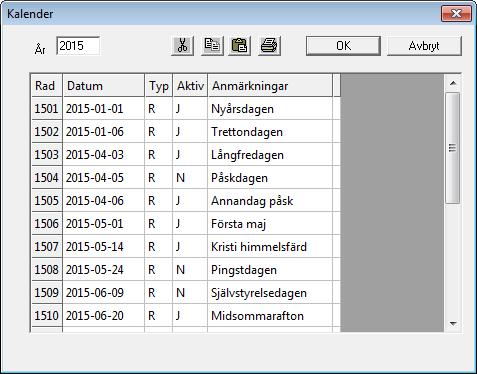Click the Aktiv J cell for Nyårsdagen
Viewport: 477px width, 374px height.
(190, 109)
